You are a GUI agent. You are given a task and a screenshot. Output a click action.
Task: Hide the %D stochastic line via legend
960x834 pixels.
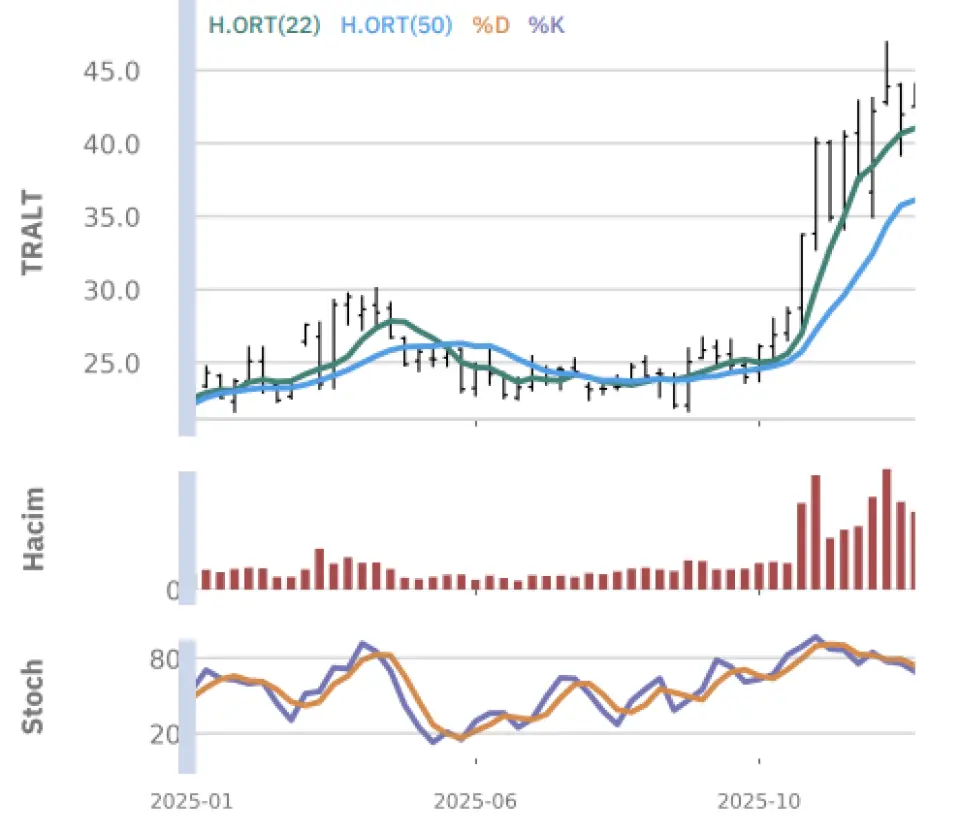click(x=491, y=25)
